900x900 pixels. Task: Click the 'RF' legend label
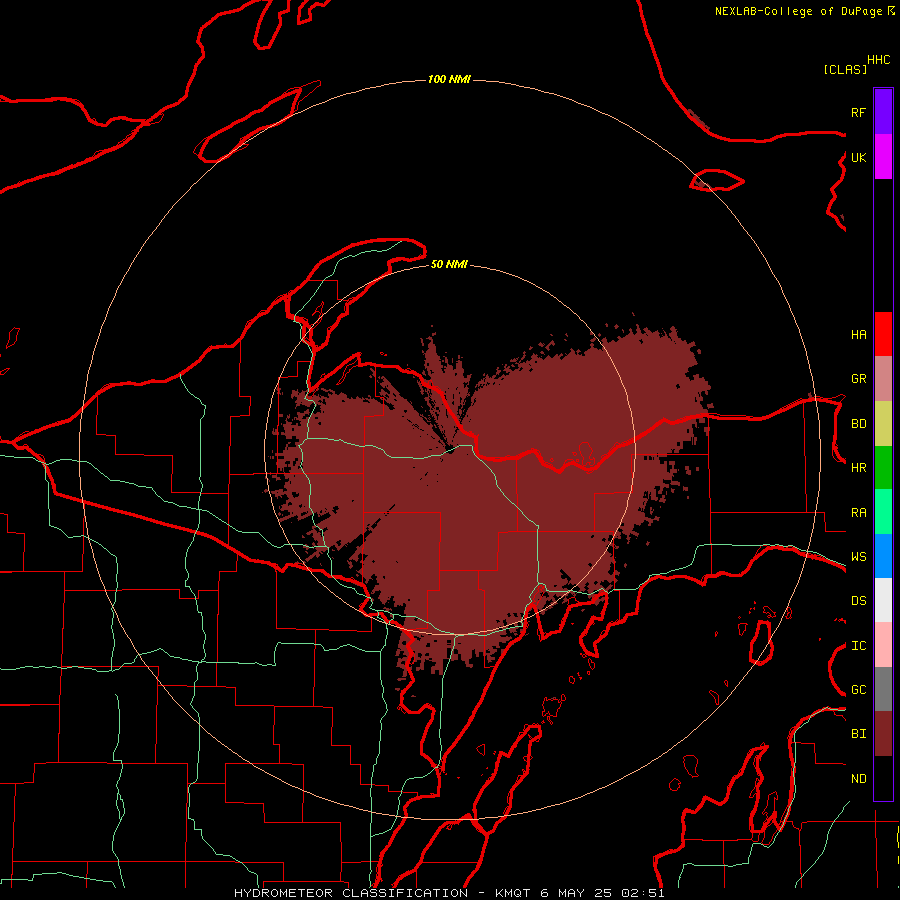[858, 112]
